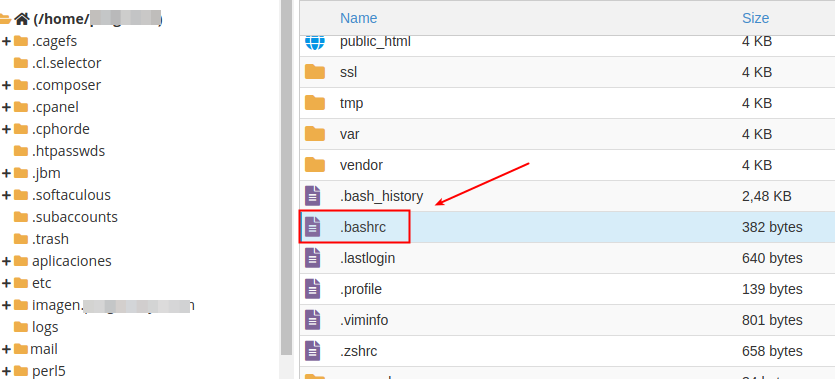
Task: Click the .cpanel folder icon in tree
Action: [21, 107]
